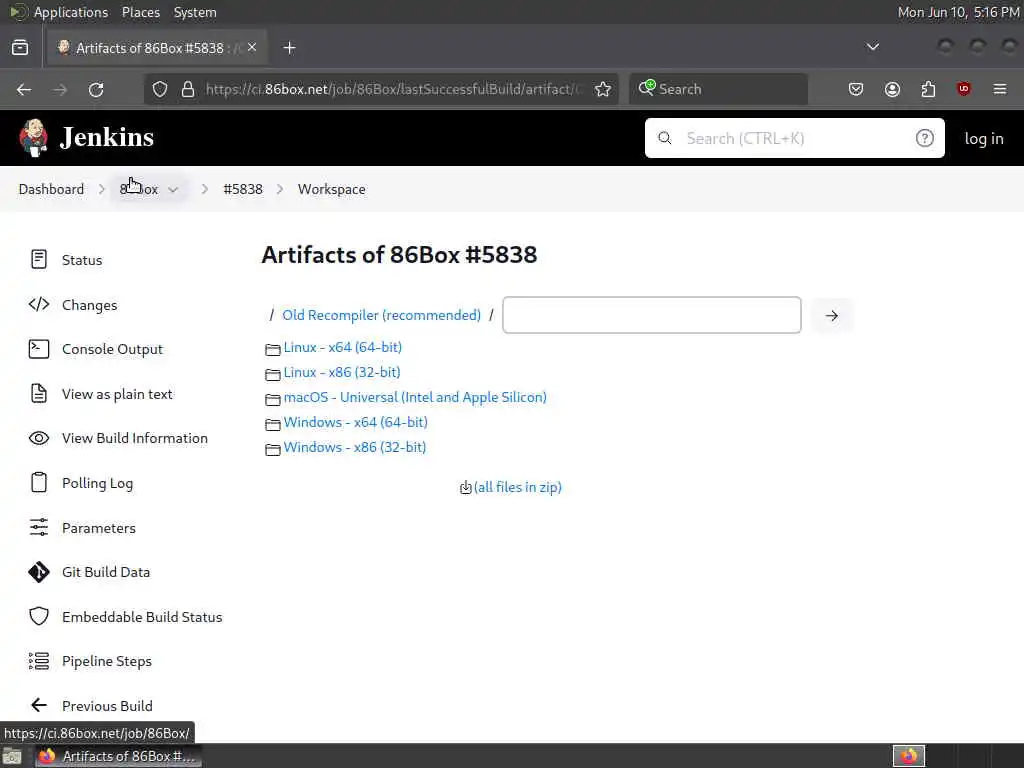1024x768 pixels.
Task: Click the Pipeline Steps list icon
Action: coord(39,661)
